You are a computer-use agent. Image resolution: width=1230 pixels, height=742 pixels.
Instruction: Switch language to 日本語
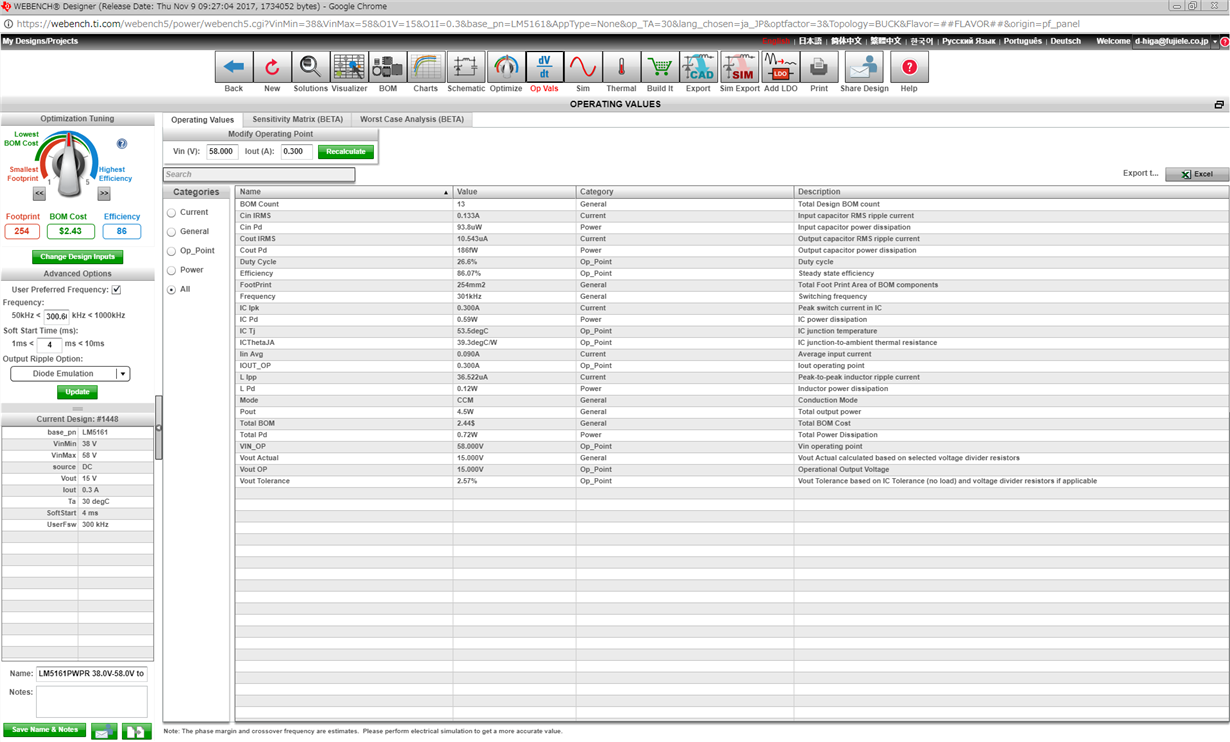[810, 41]
